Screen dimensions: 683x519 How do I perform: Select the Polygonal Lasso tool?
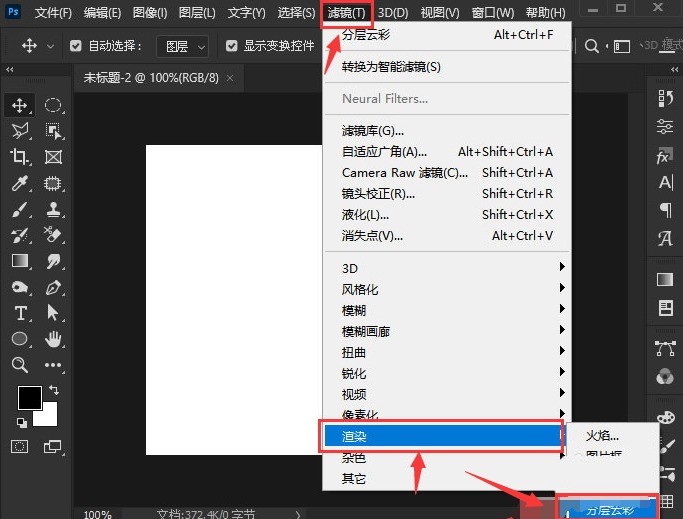[20, 131]
